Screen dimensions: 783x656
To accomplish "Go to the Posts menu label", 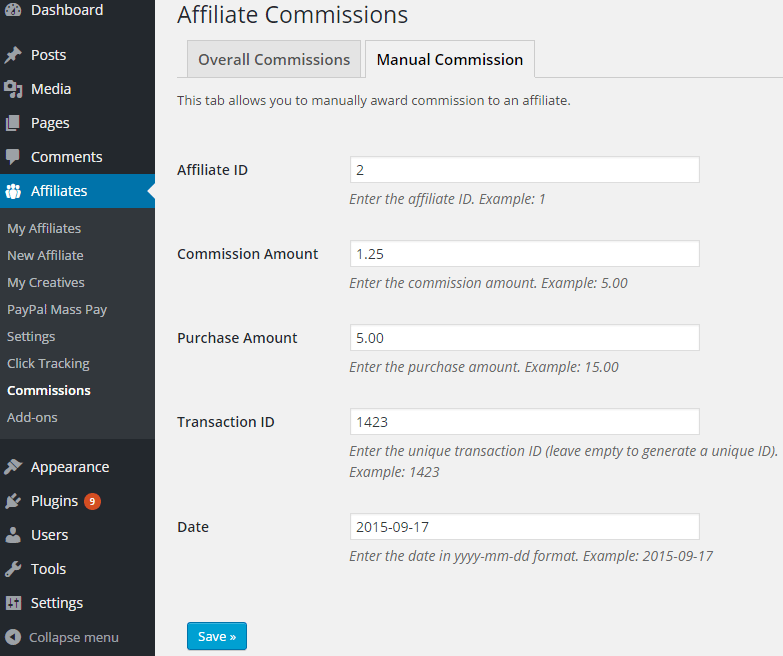I will tap(48, 55).
